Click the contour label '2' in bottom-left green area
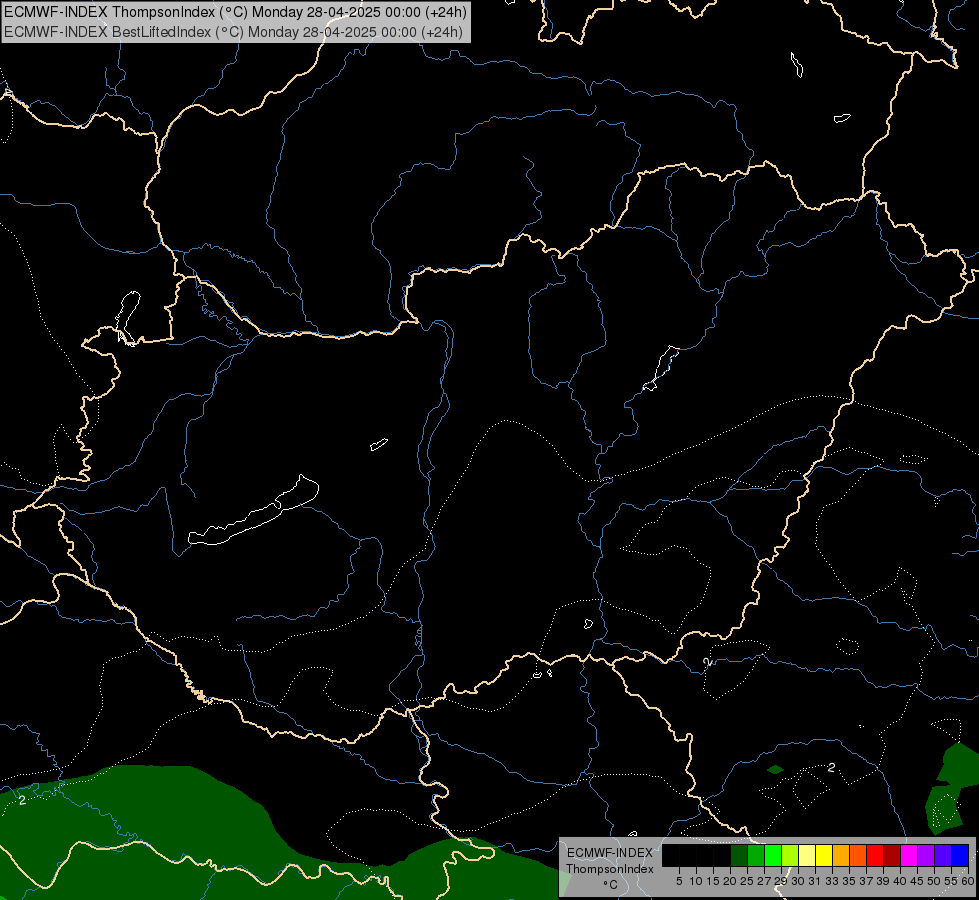Image resolution: width=979 pixels, height=900 pixels. 22,800
